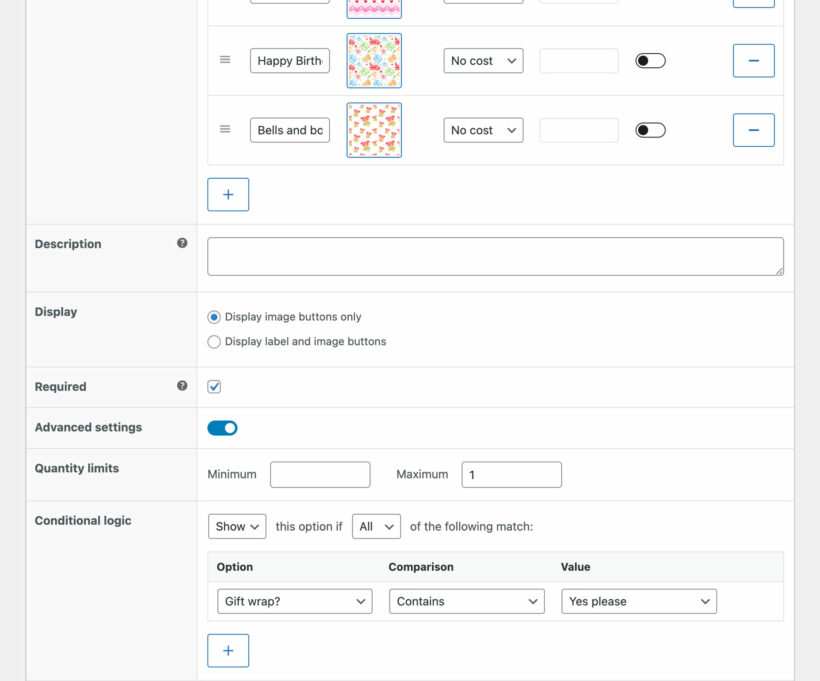Click the Happy Birthday swatch thumbnail
This screenshot has height=681, width=820.
pos(374,60)
